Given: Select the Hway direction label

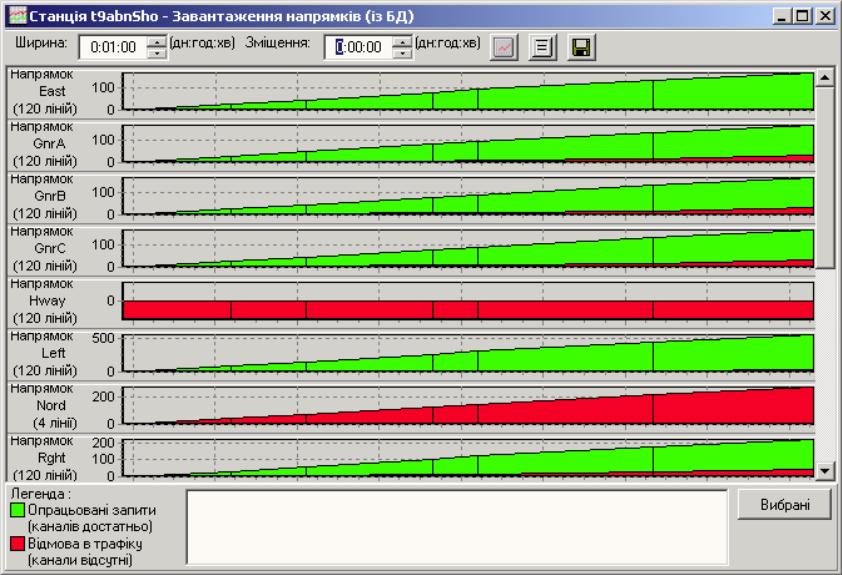Looking at the screenshot, I should pos(47,301).
